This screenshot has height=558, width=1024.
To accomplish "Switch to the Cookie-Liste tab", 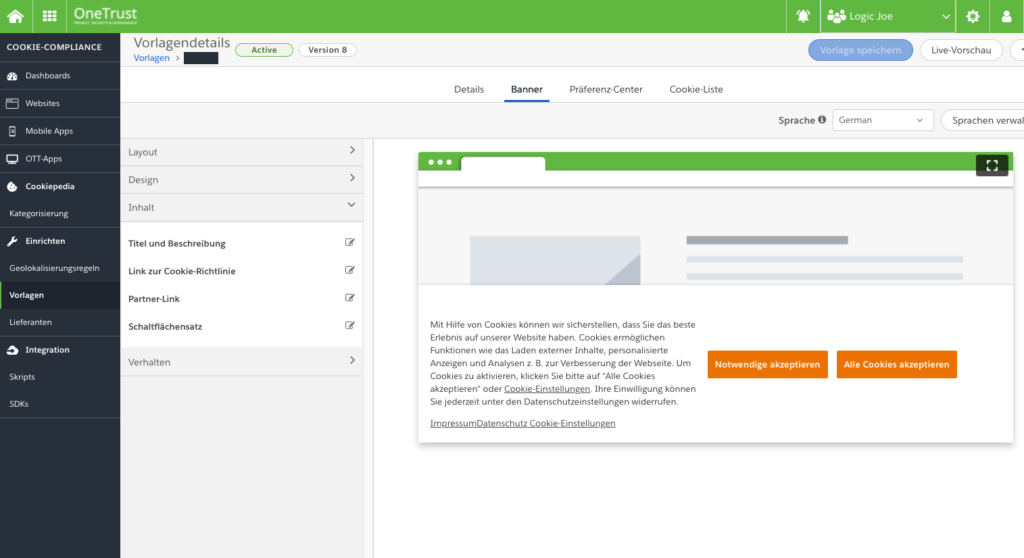I will click(x=696, y=90).
